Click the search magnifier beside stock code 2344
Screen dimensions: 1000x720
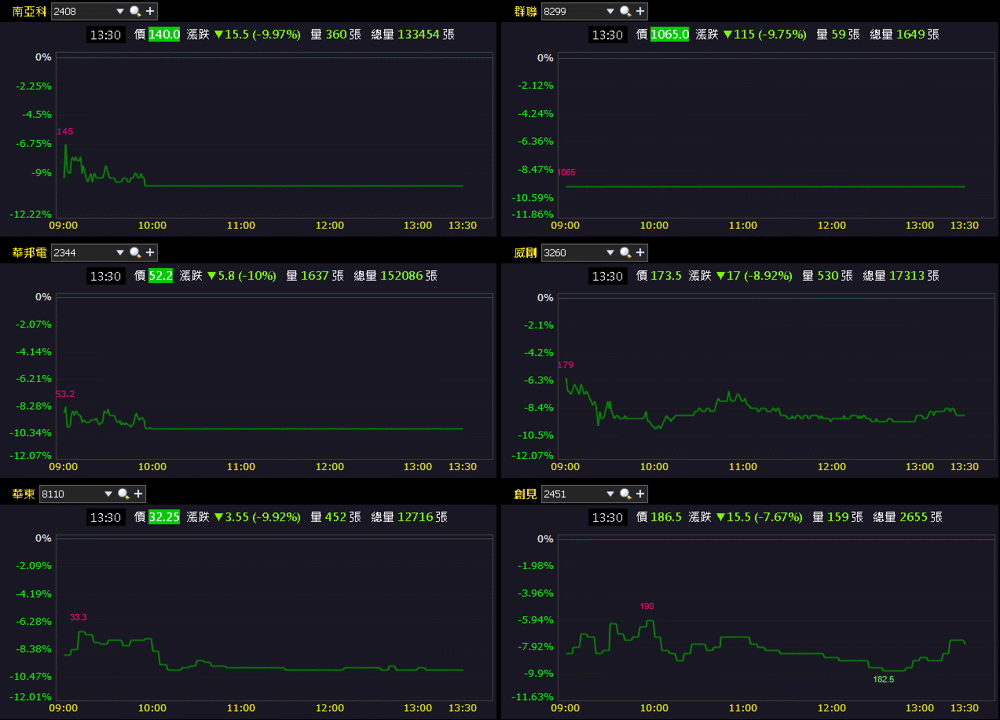click(135, 253)
